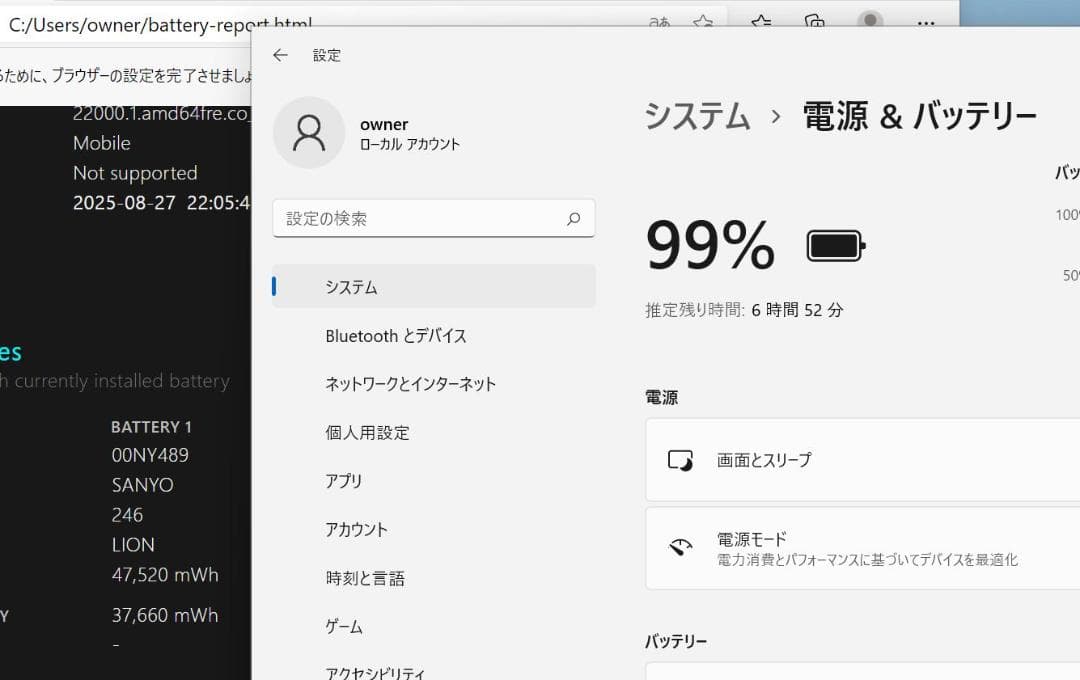The height and width of the screenshot is (680, 1080).
Task: Open the ゲーム settings category
Action: coord(343,627)
